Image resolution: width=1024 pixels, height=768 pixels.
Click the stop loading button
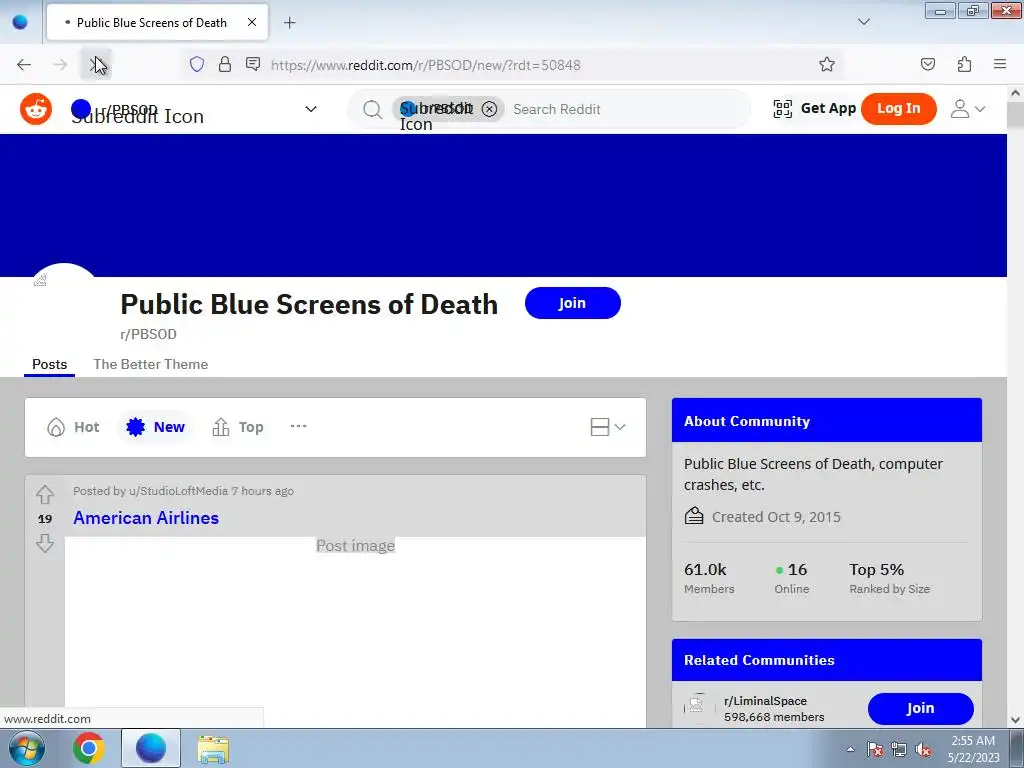click(96, 64)
